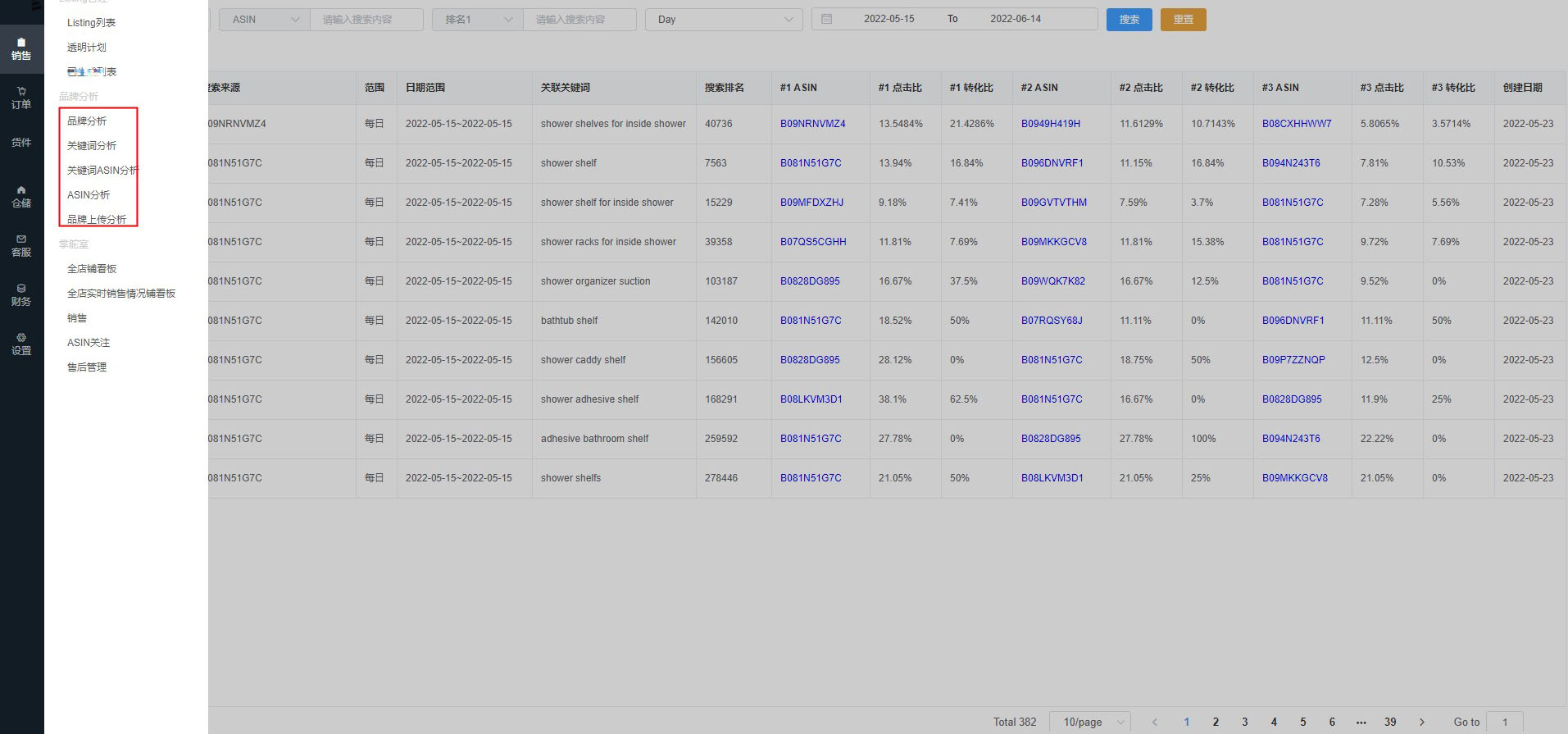This screenshot has height=734, width=1568.
Task: Go to page 5 in pagination
Action: (1303, 722)
